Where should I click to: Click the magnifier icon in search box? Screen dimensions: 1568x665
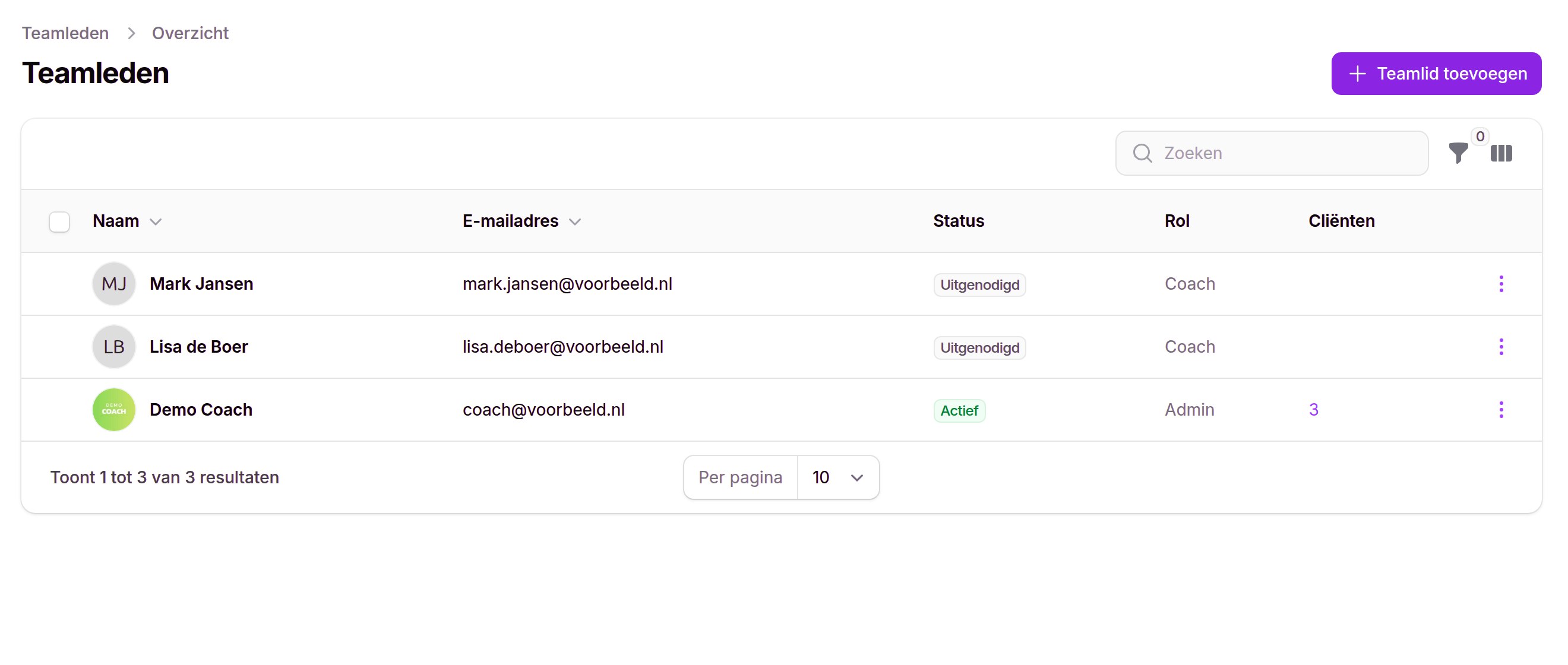coord(1142,153)
